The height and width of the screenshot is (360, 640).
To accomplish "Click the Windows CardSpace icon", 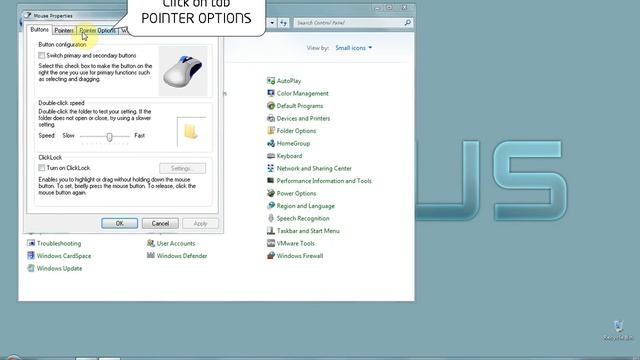I will (31, 256).
